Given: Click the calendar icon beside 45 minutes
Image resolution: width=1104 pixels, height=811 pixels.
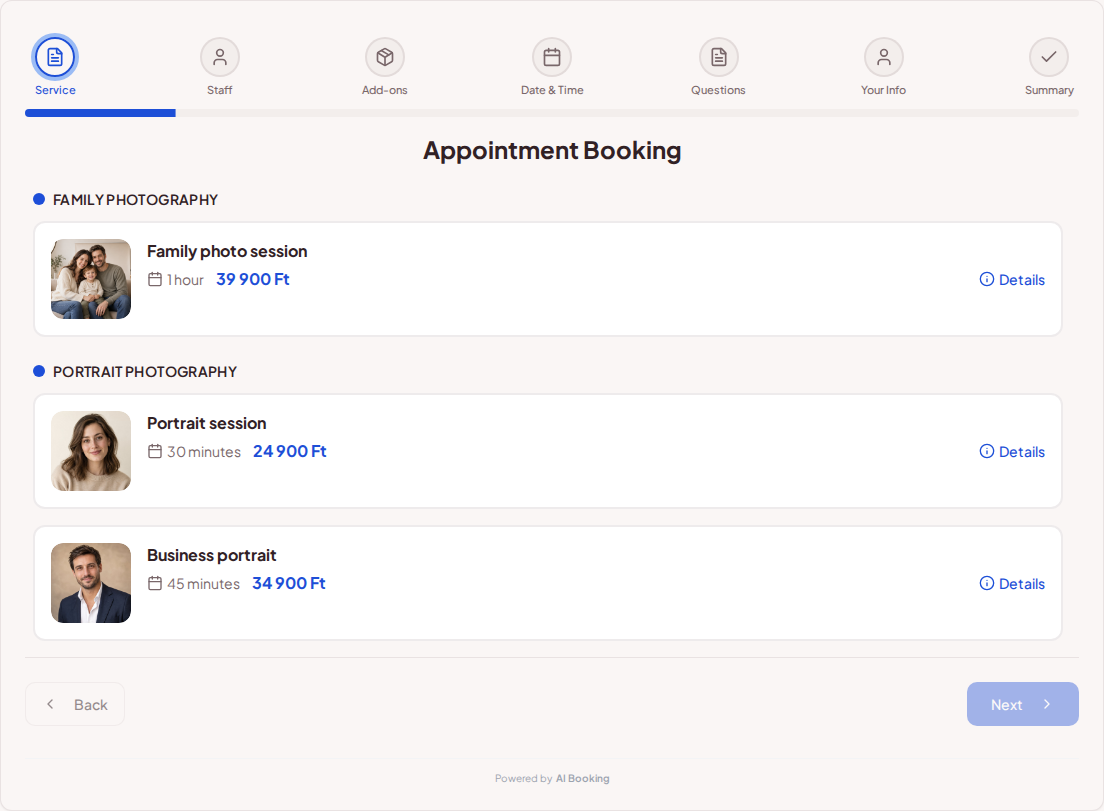Looking at the screenshot, I should pyautogui.click(x=155, y=584).
